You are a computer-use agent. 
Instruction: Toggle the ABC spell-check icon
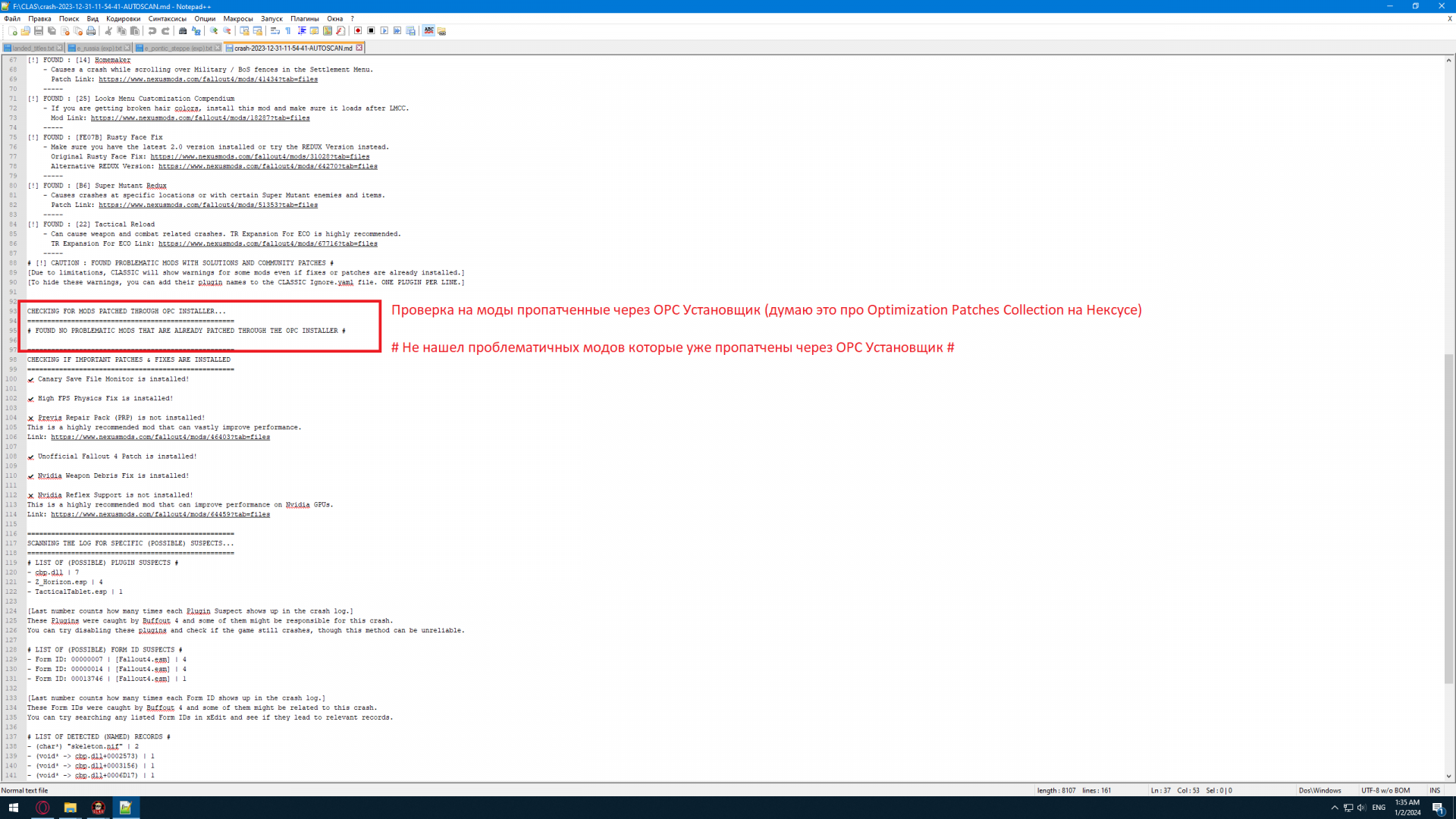tap(428, 31)
